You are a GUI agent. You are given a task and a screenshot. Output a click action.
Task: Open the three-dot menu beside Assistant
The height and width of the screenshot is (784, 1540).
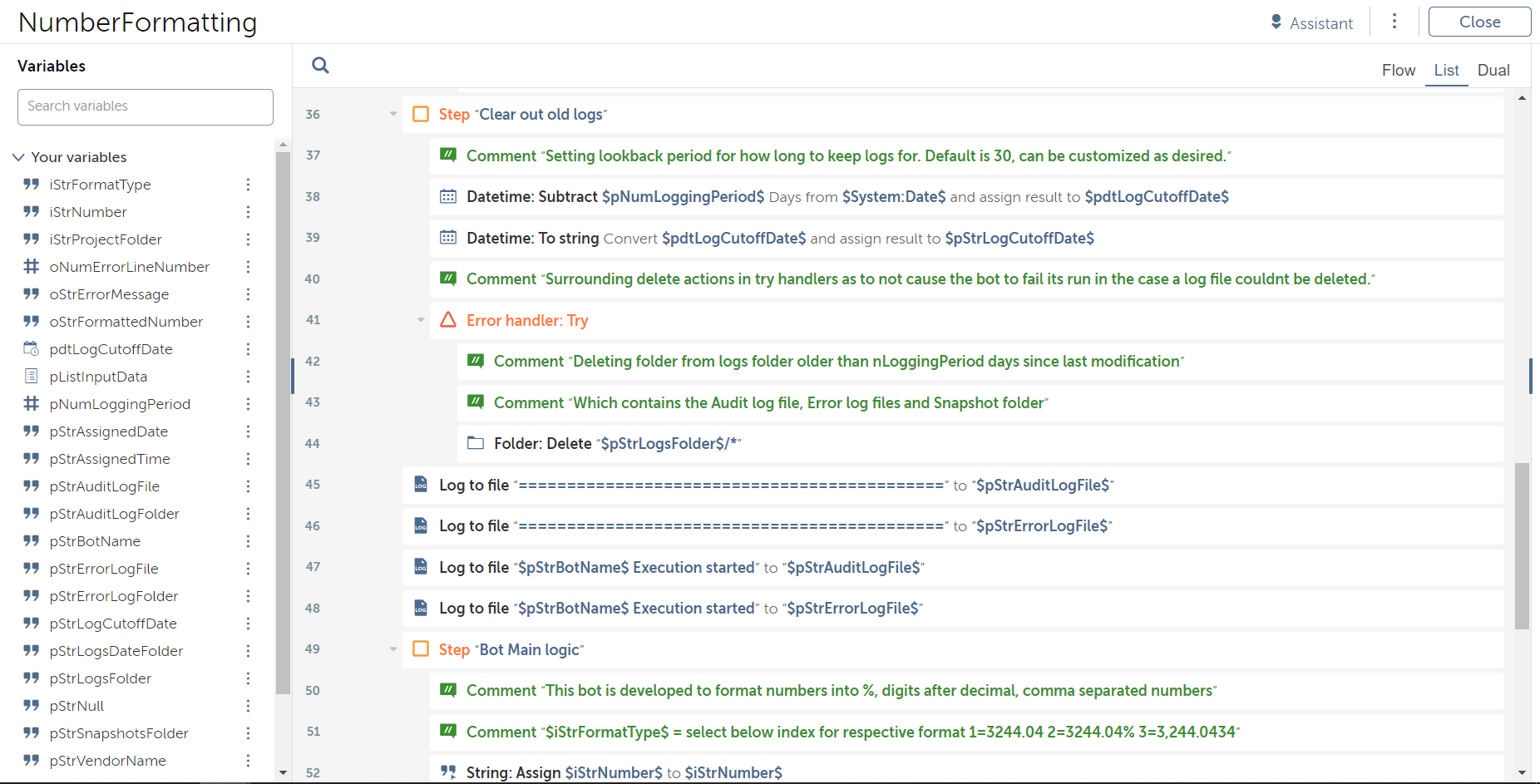tap(1394, 22)
